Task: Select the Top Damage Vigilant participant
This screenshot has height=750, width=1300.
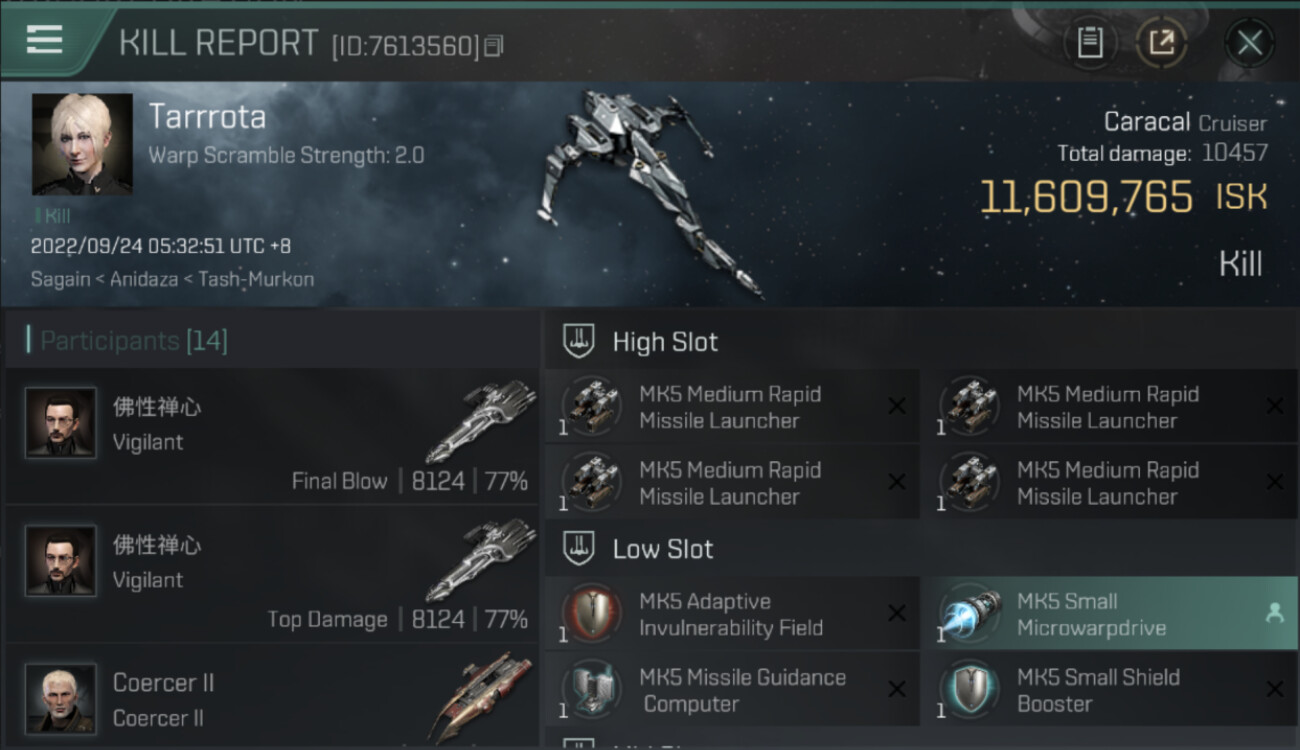Action: tap(272, 575)
